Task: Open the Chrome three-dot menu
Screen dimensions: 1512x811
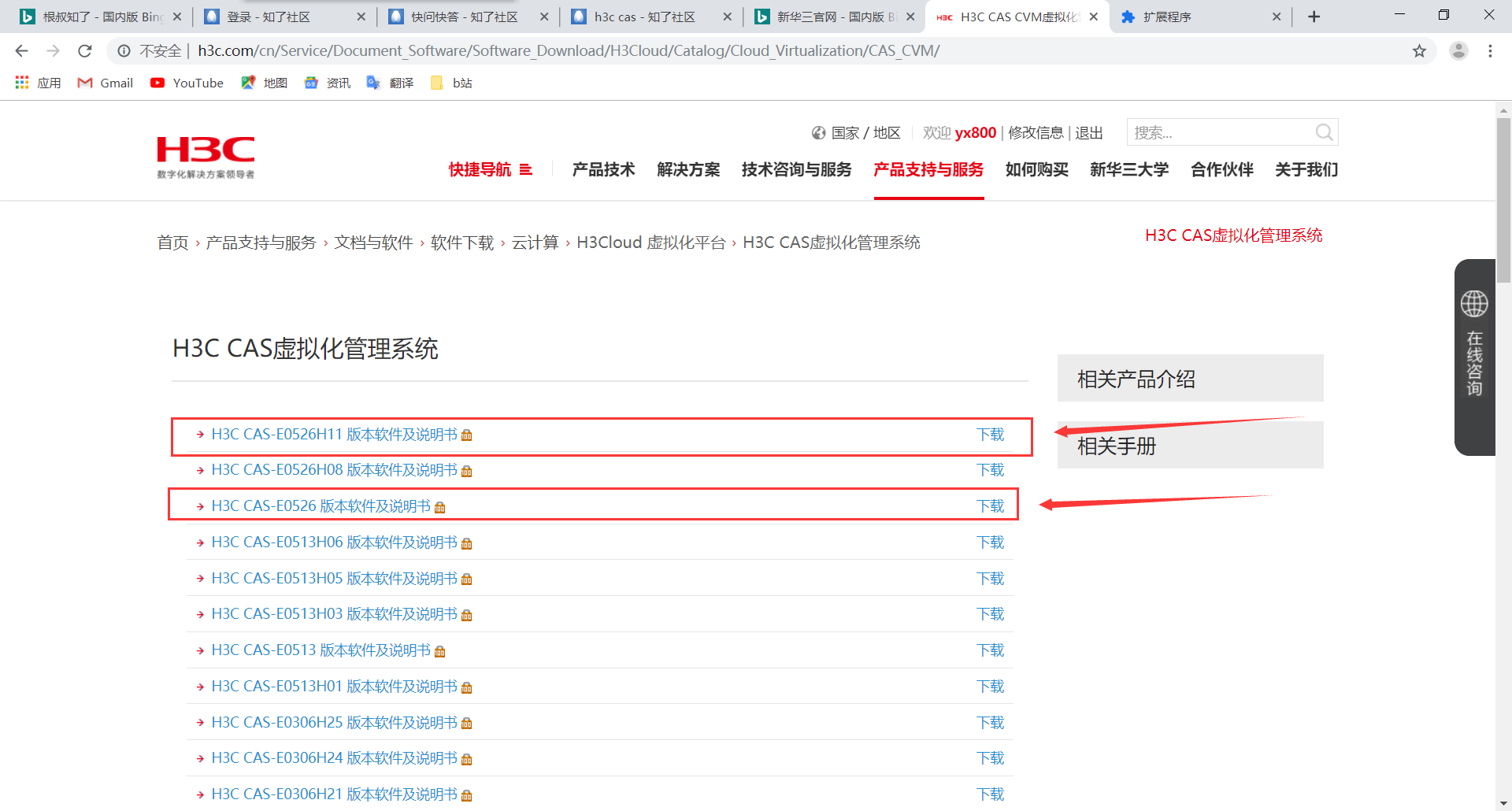Action: [1490, 51]
